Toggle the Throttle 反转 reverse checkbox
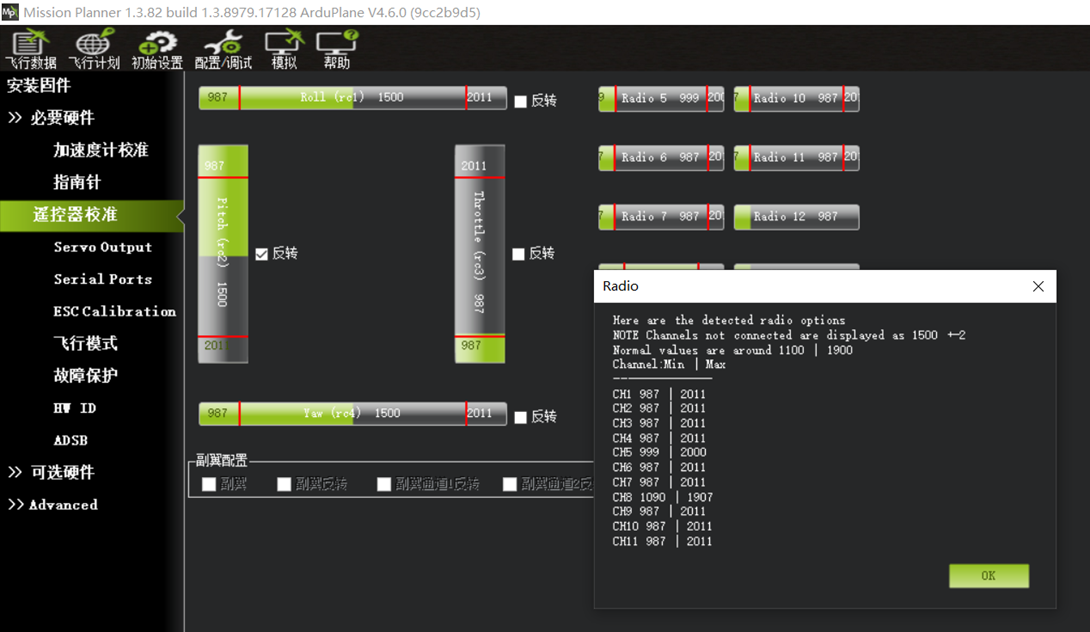Screen dimensions: 1090x632 518,254
